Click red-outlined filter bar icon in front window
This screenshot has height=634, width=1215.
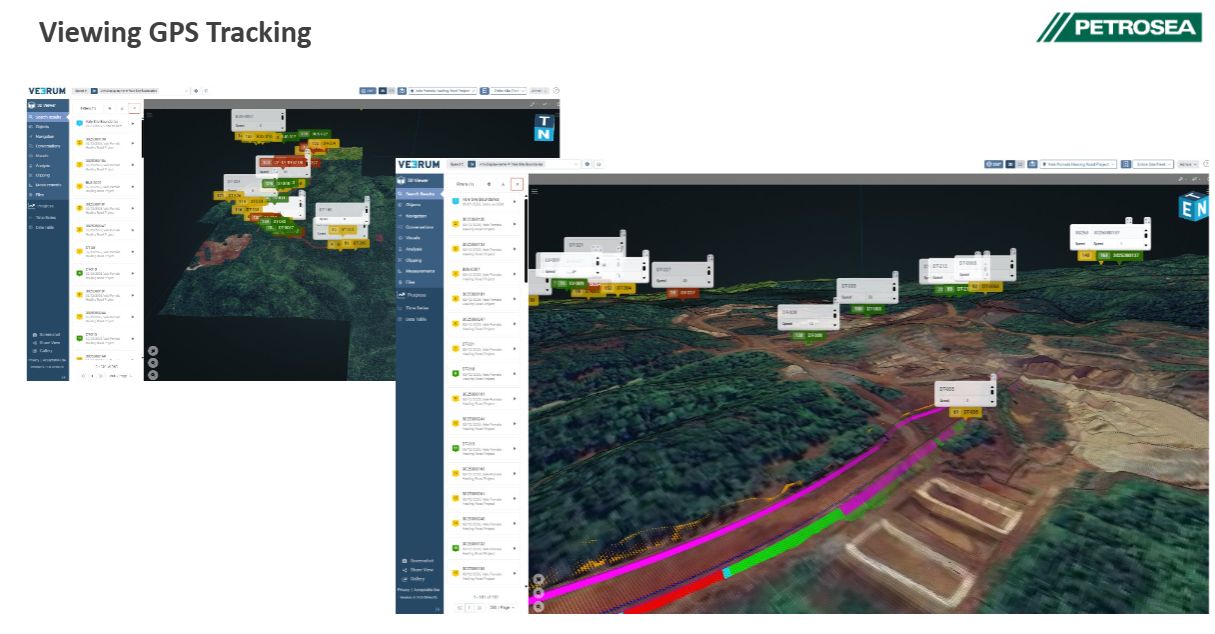click(517, 184)
